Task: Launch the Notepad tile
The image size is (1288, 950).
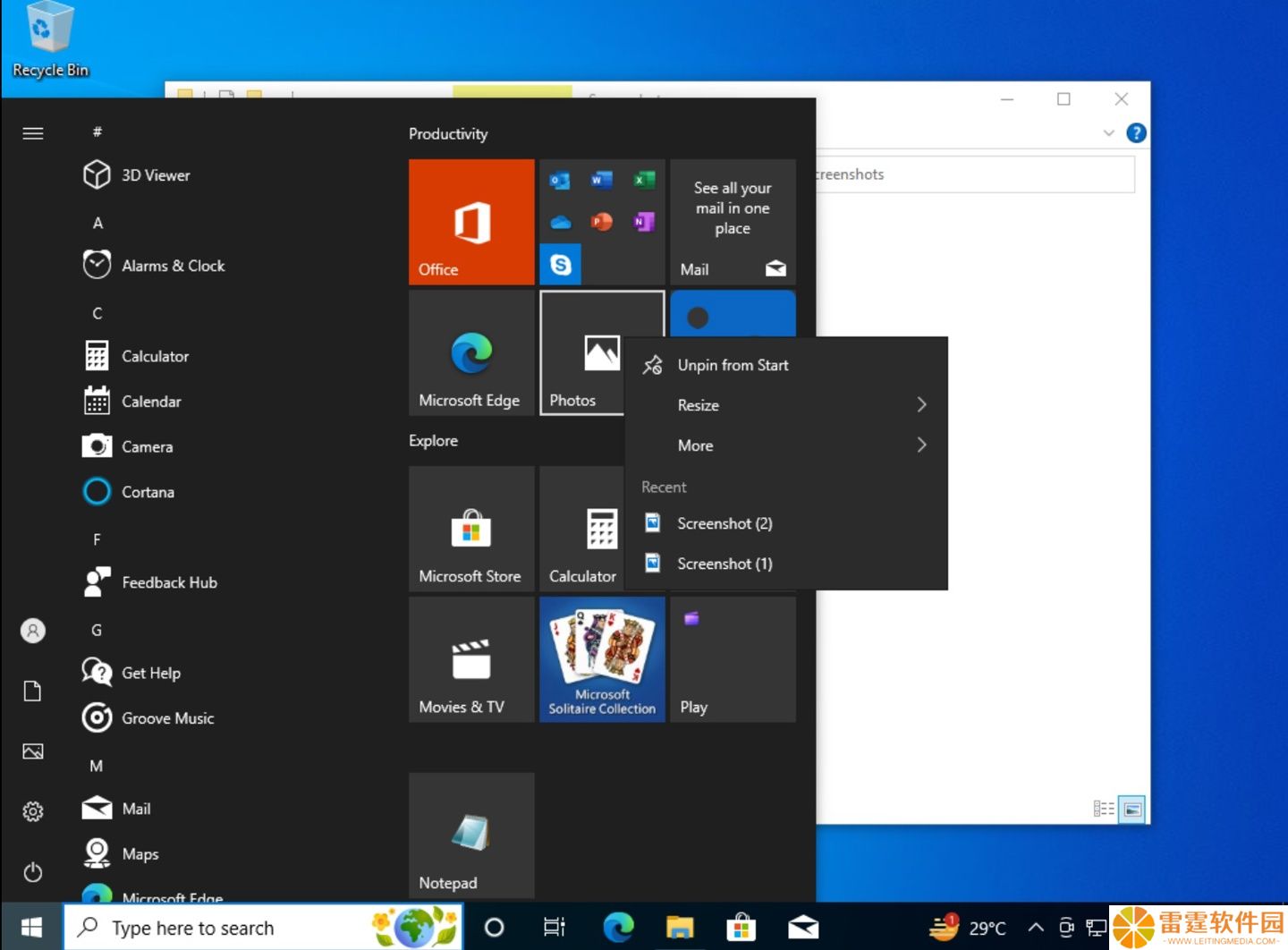Action: (x=471, y=835)
